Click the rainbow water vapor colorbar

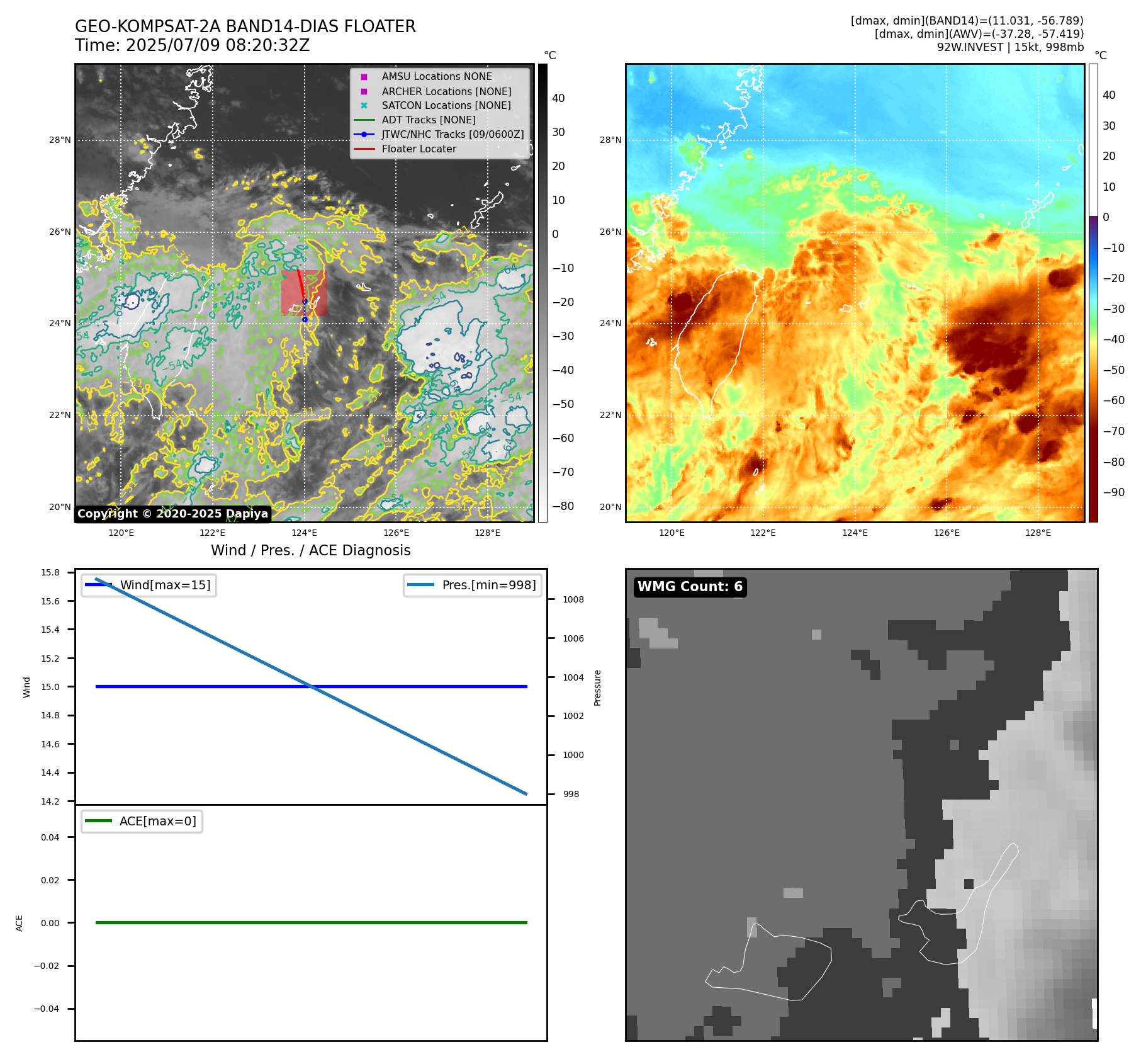1093,293
